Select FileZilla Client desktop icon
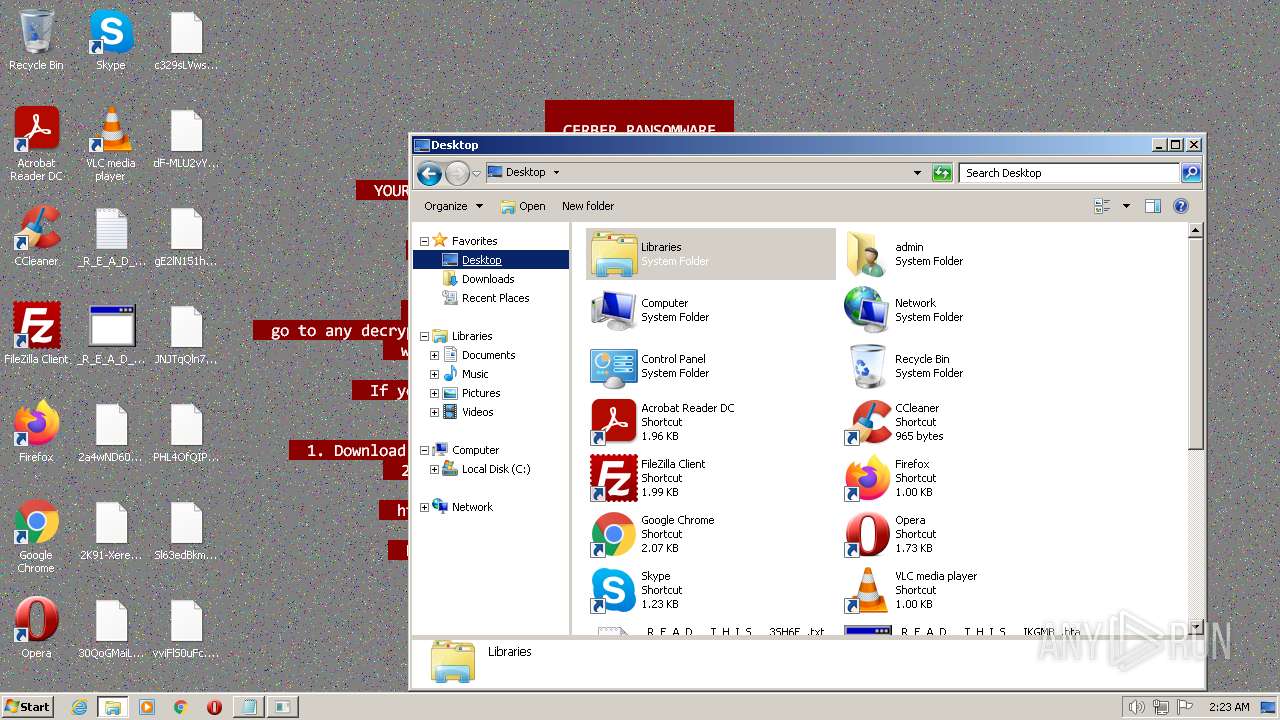 (x=36, y=334)
